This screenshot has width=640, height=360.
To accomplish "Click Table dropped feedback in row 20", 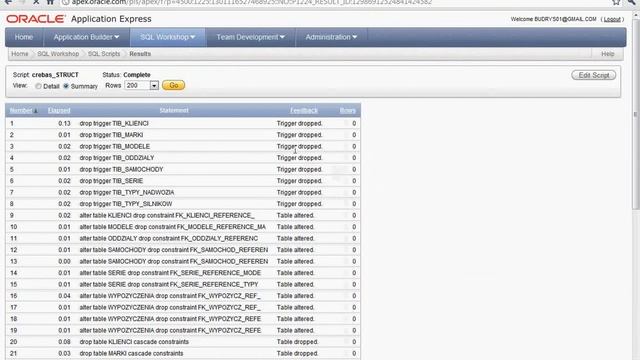I will [x=297, y=342].
